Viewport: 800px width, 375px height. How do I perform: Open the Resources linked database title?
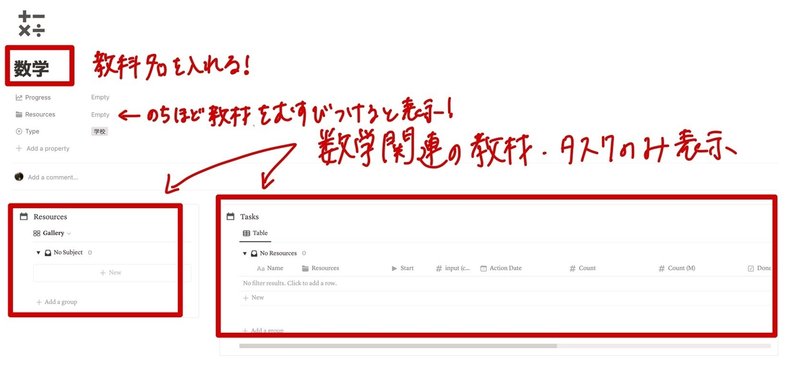coord(50,217)
